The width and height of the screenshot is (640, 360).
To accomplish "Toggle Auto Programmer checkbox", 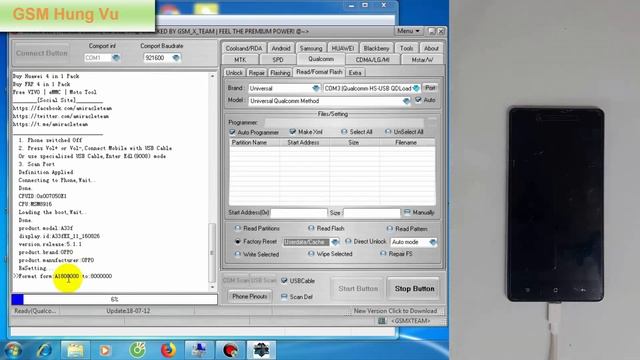I will 232,132.
